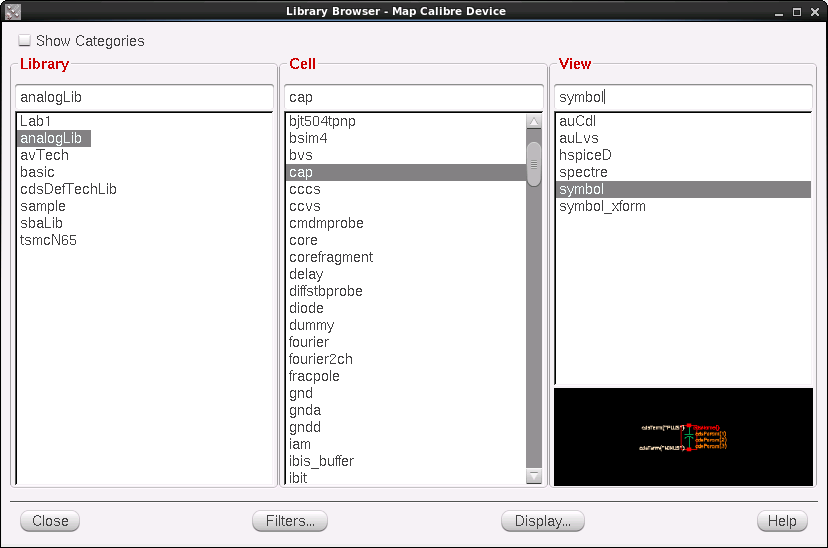
Task: Close window with title bar X
Action: point(815,12)
